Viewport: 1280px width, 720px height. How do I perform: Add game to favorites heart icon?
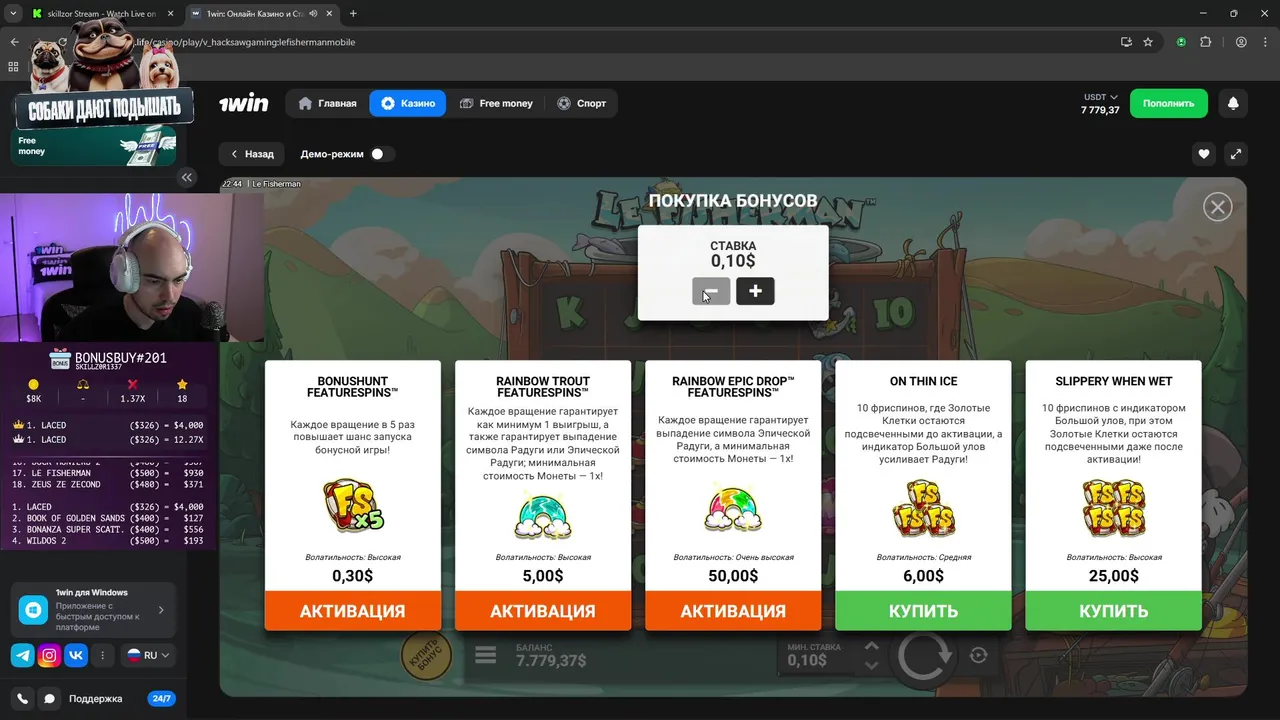1204,154
